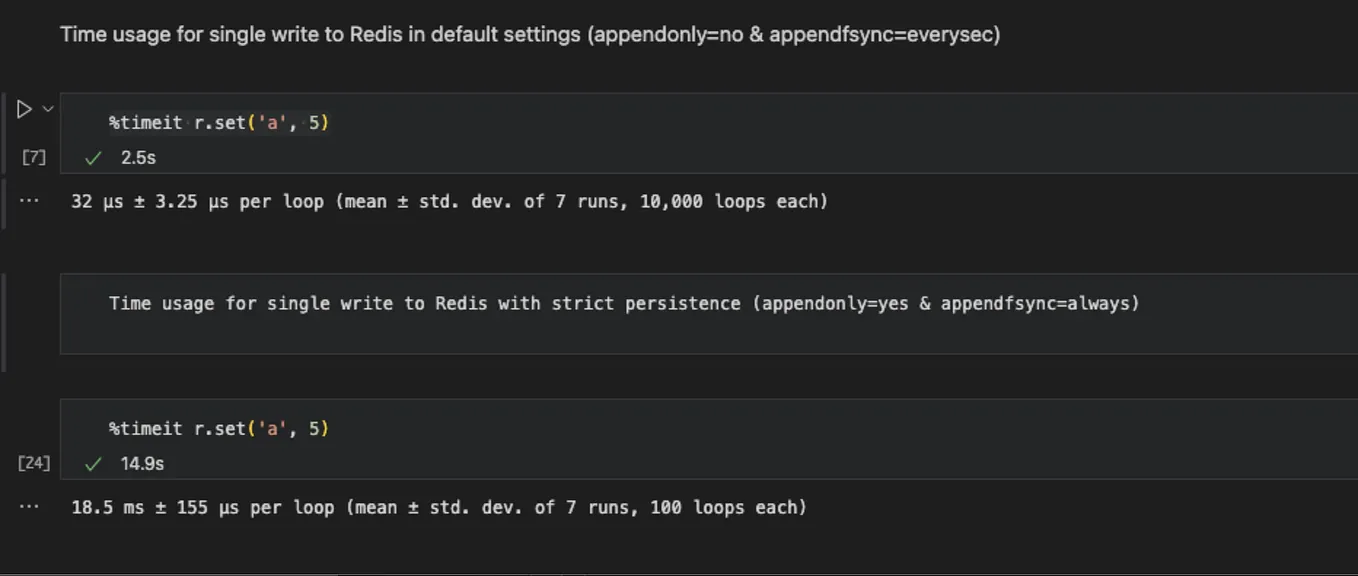
Task: Select the default settings heading markdown text
Action: click(x=530, y=34)
